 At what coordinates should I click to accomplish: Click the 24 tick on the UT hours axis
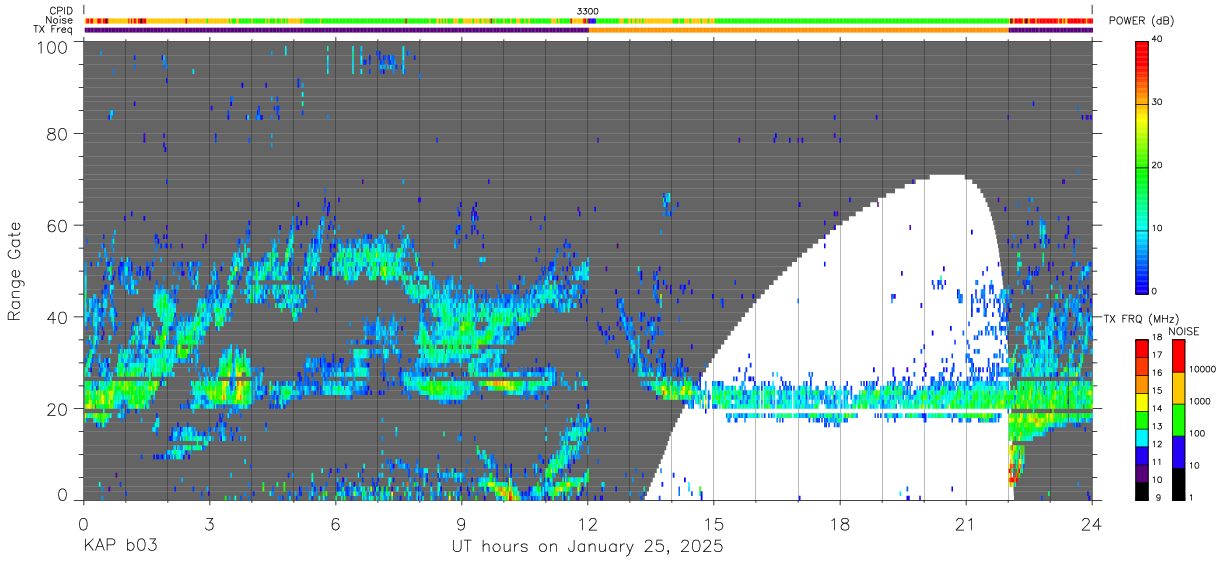[x=1092, y=523]
